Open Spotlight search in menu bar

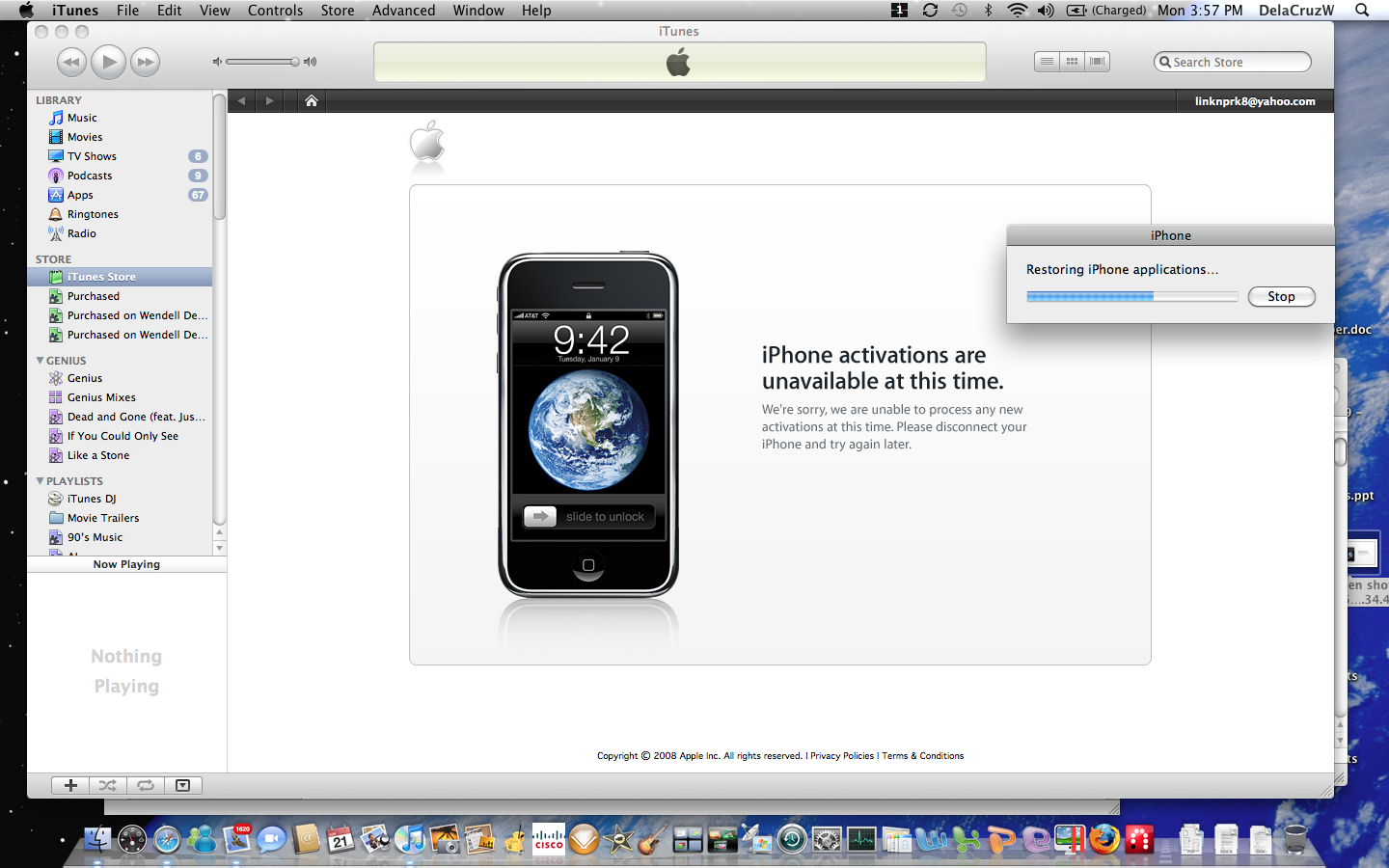pyautogui.click(x=1362, y=11)
